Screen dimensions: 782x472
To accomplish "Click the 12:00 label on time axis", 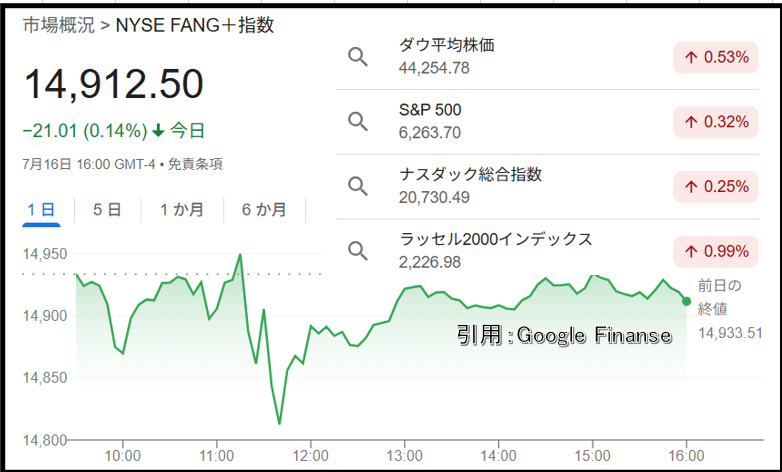I will click(311, 456).
